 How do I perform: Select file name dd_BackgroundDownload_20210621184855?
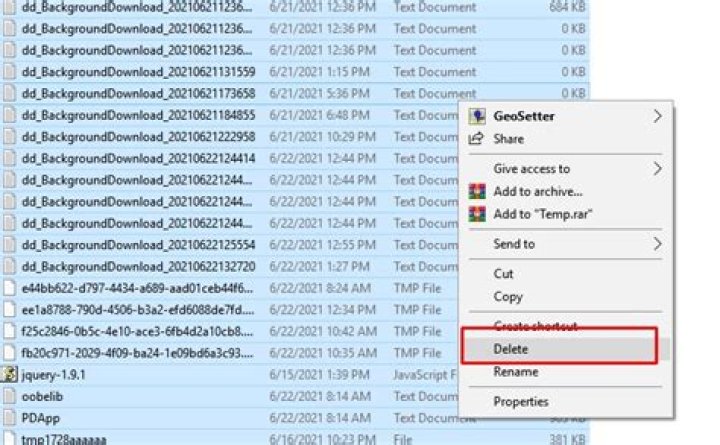coord(138,115)
